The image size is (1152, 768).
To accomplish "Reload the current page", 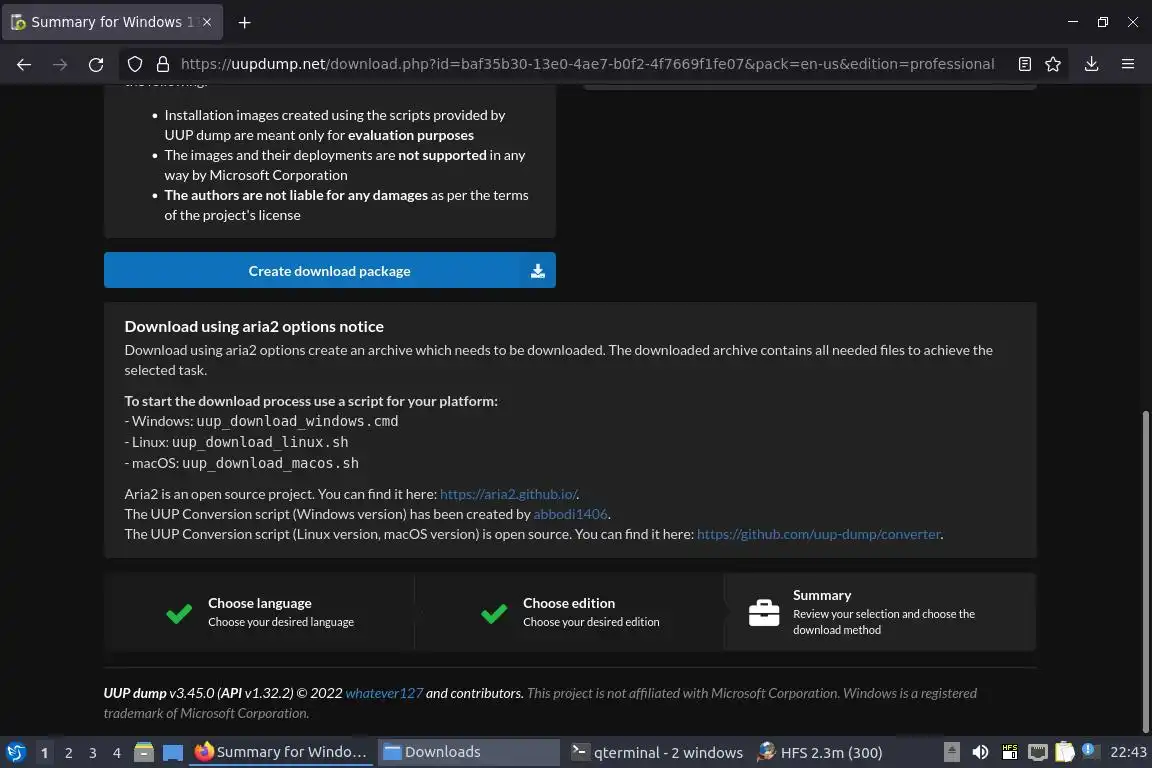I will [96, 65].
